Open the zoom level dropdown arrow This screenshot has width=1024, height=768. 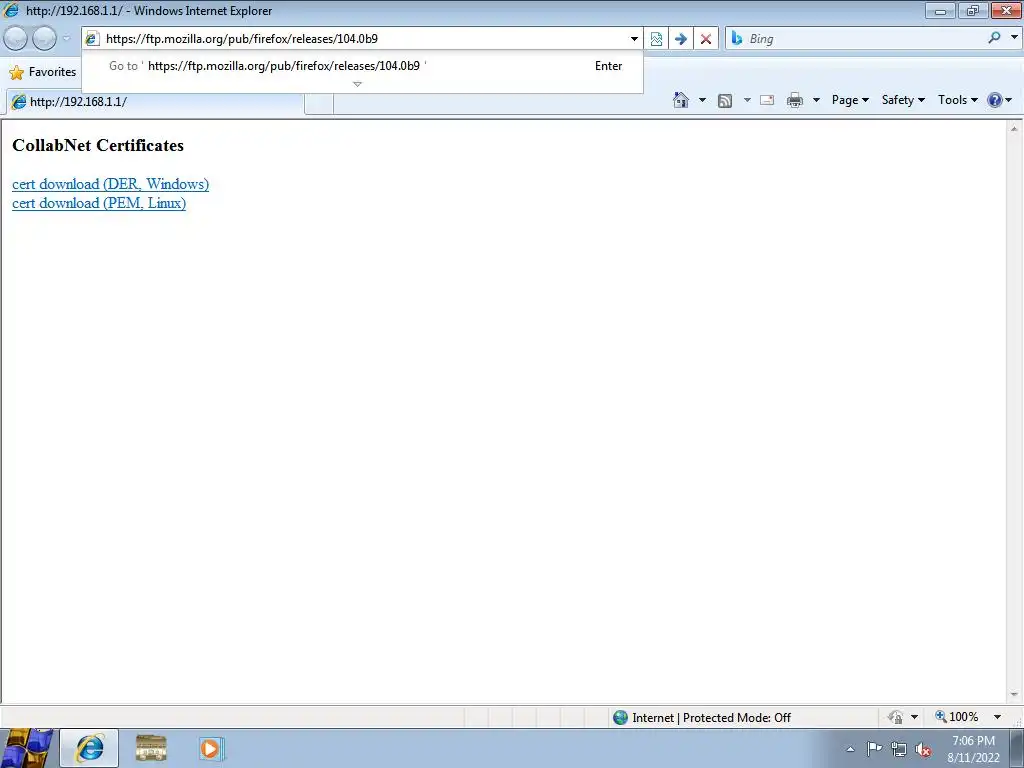(997, 717)
